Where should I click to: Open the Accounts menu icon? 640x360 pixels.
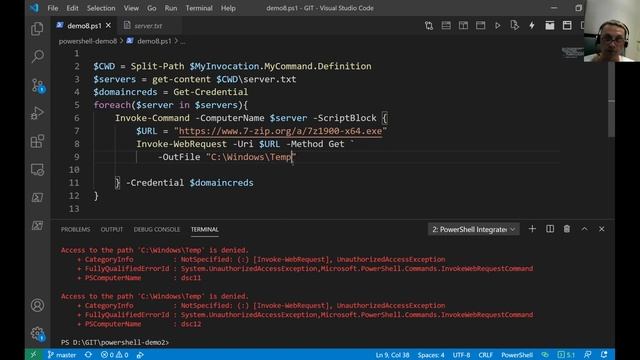click(37, 305)
